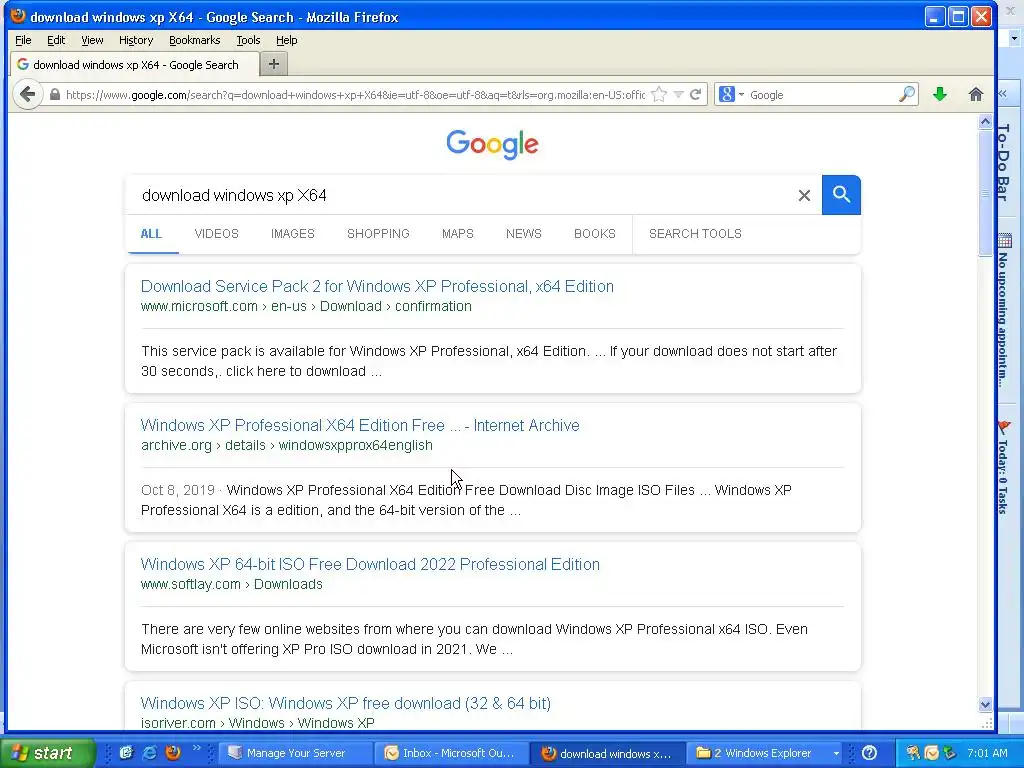This screenshot has height=768, width=1024.
Task: Click the Firefox URL address field
Action: (355, 95)
